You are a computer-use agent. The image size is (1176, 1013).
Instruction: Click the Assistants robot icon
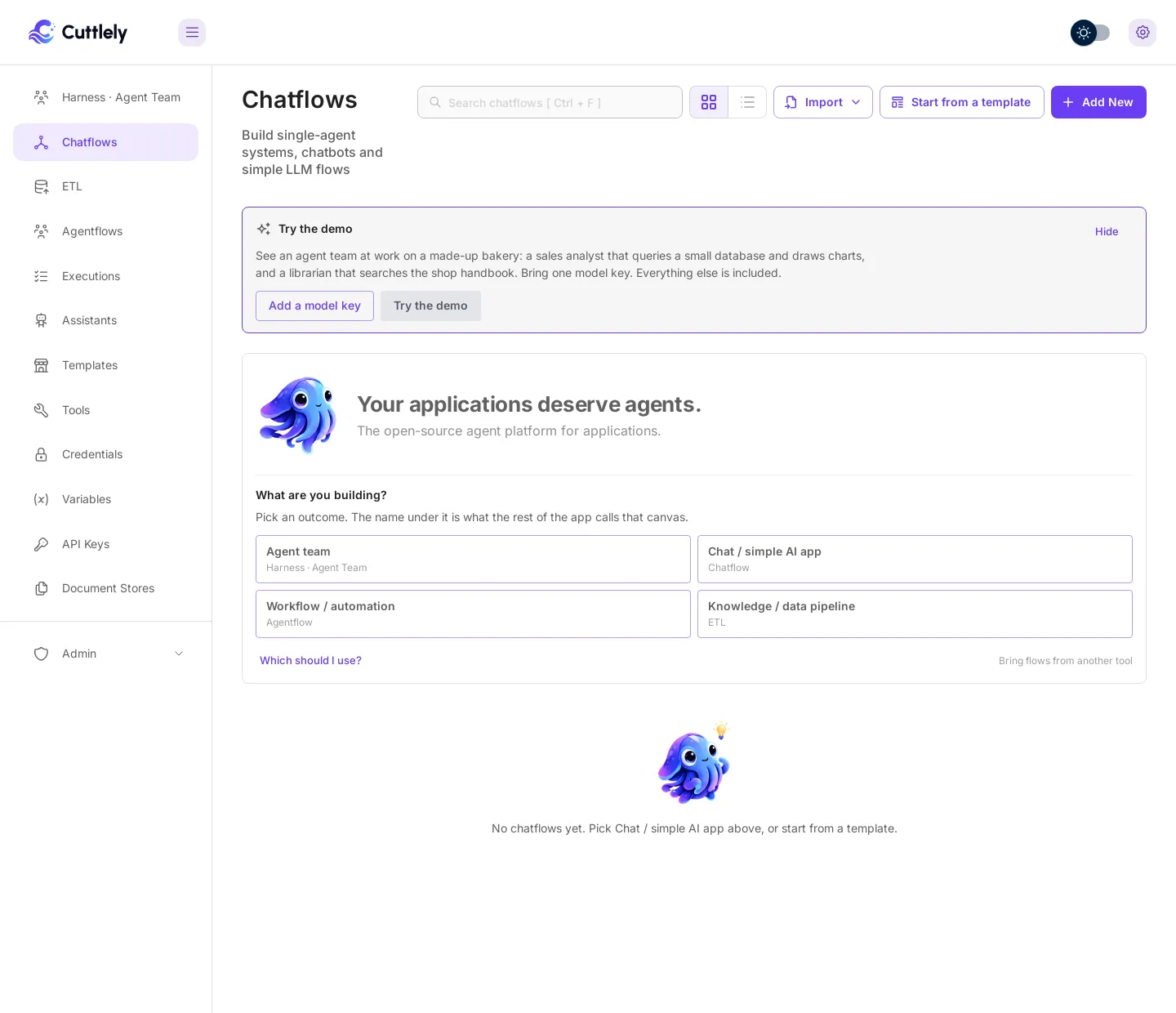tap(41, 320)
